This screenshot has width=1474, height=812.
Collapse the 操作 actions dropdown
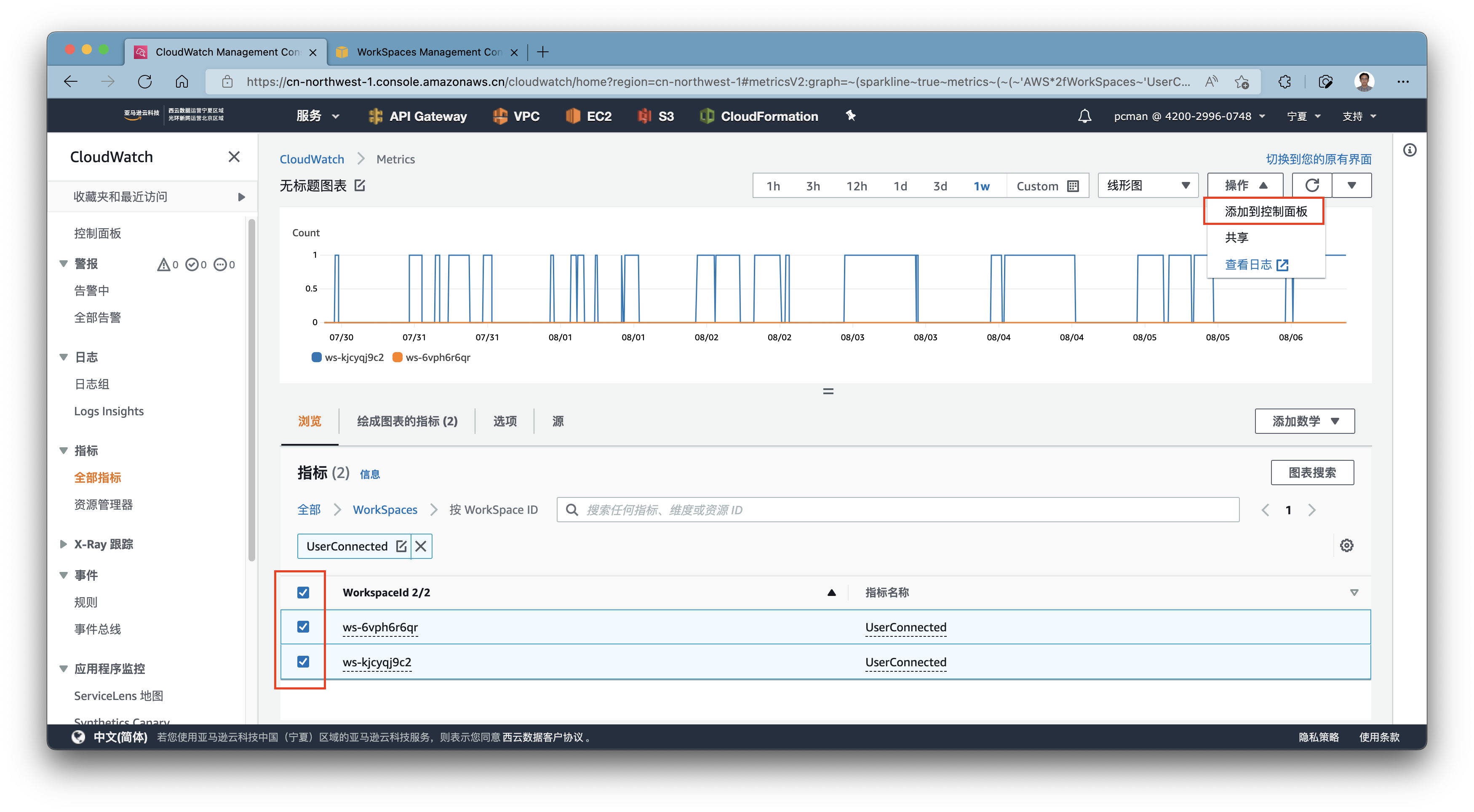(1245, 185)
